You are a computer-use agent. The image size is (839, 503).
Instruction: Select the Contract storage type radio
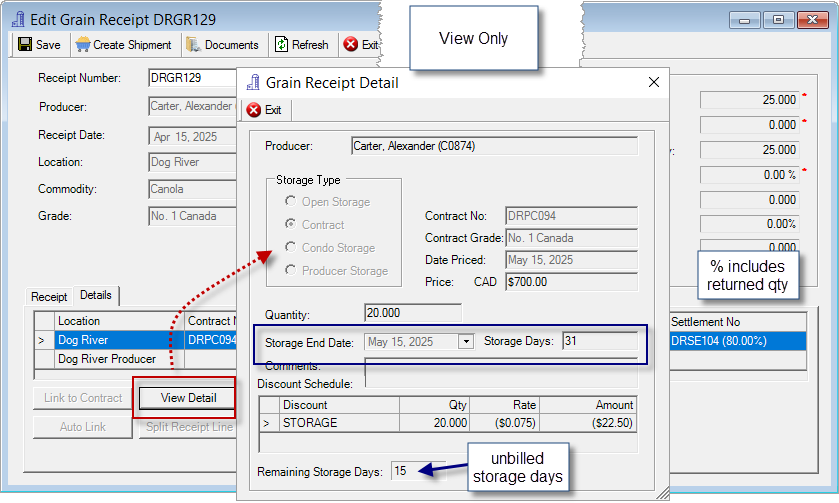pyautogui.click(x=291, y=224)
